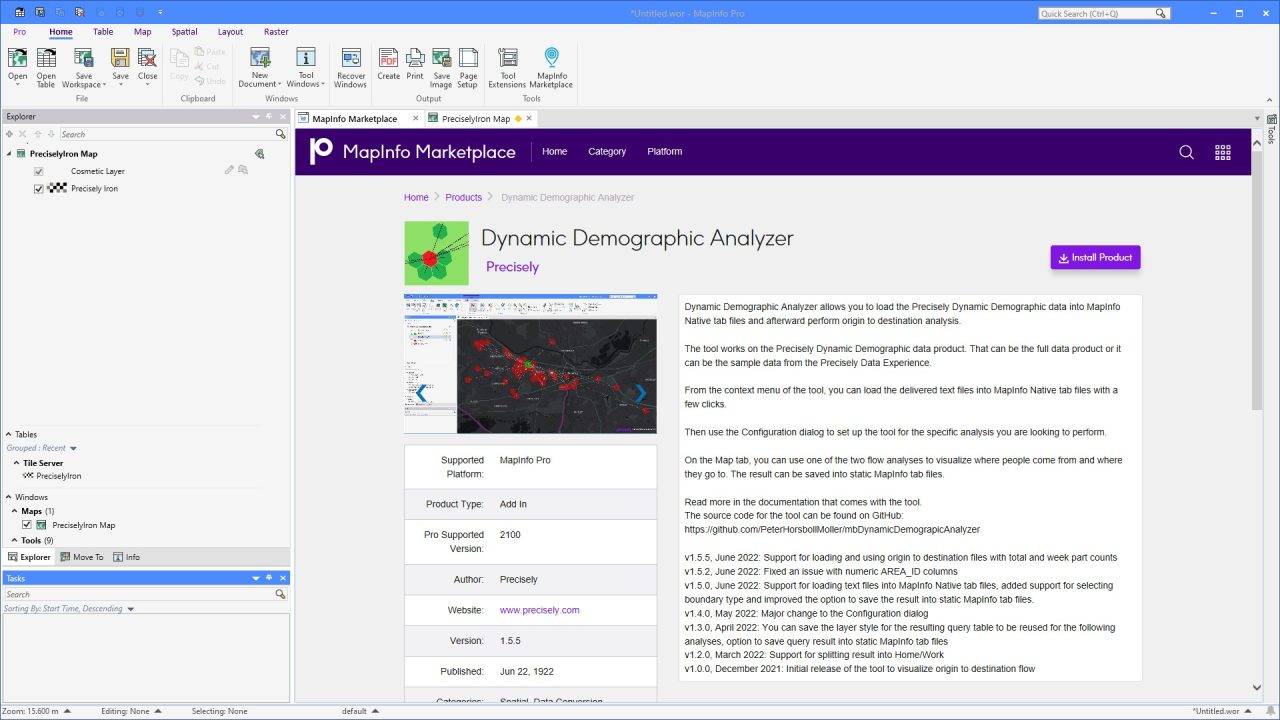Open the Sorting By Start Time dropdown
Viewport: 1280px width, 720px height.
[x=130, y=609]
